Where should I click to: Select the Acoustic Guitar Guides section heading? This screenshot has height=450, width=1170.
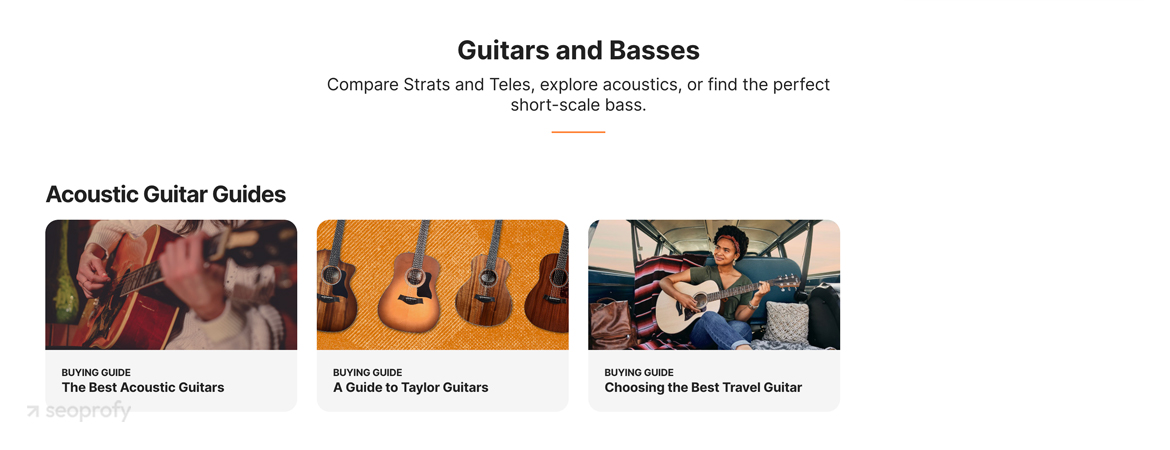pyautogui.click(x=166, y=194)
